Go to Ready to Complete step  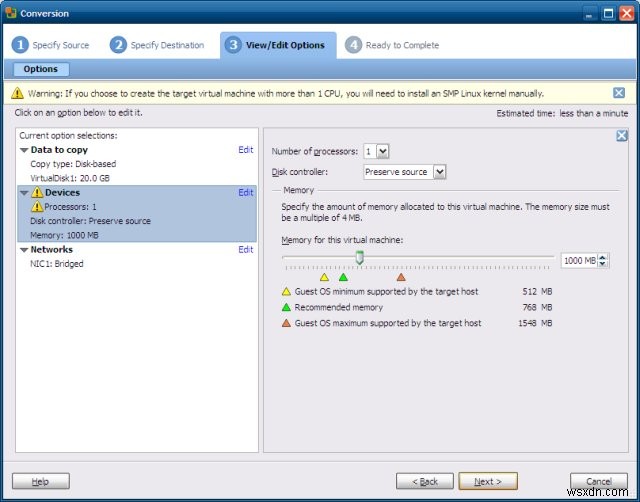tap(402, 45)
